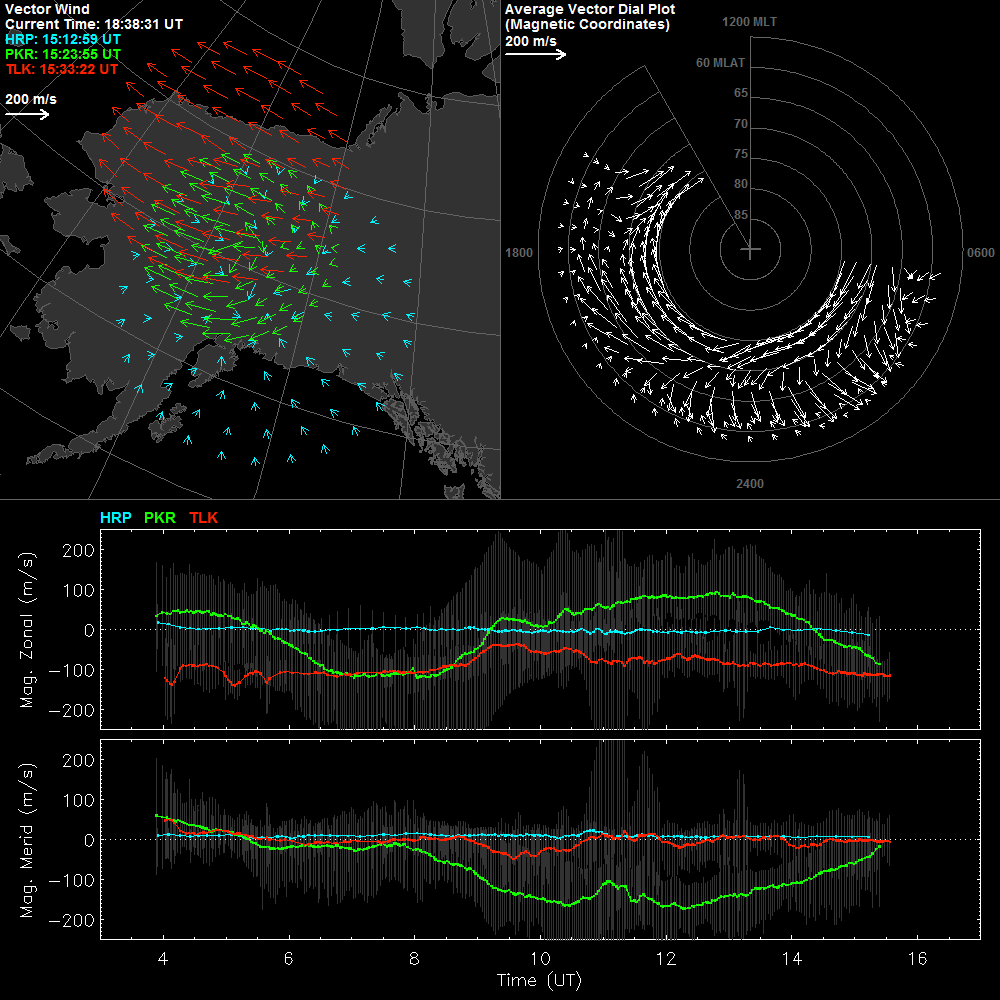Image resolution: width=1000 pixels, height=1000 pixels.
Task: Click the red "TLK: 15:33:22 UT" timestamp
Action: (x=61, y=69)
